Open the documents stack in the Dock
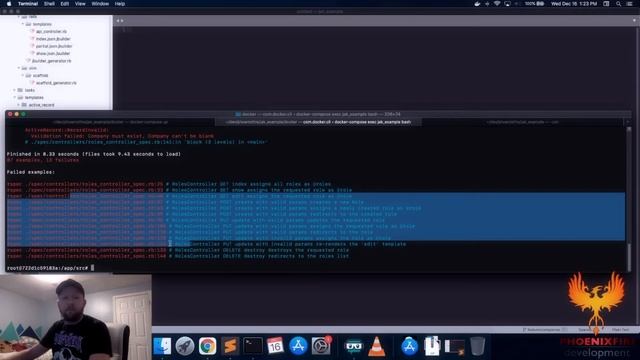 pos(432,346)
